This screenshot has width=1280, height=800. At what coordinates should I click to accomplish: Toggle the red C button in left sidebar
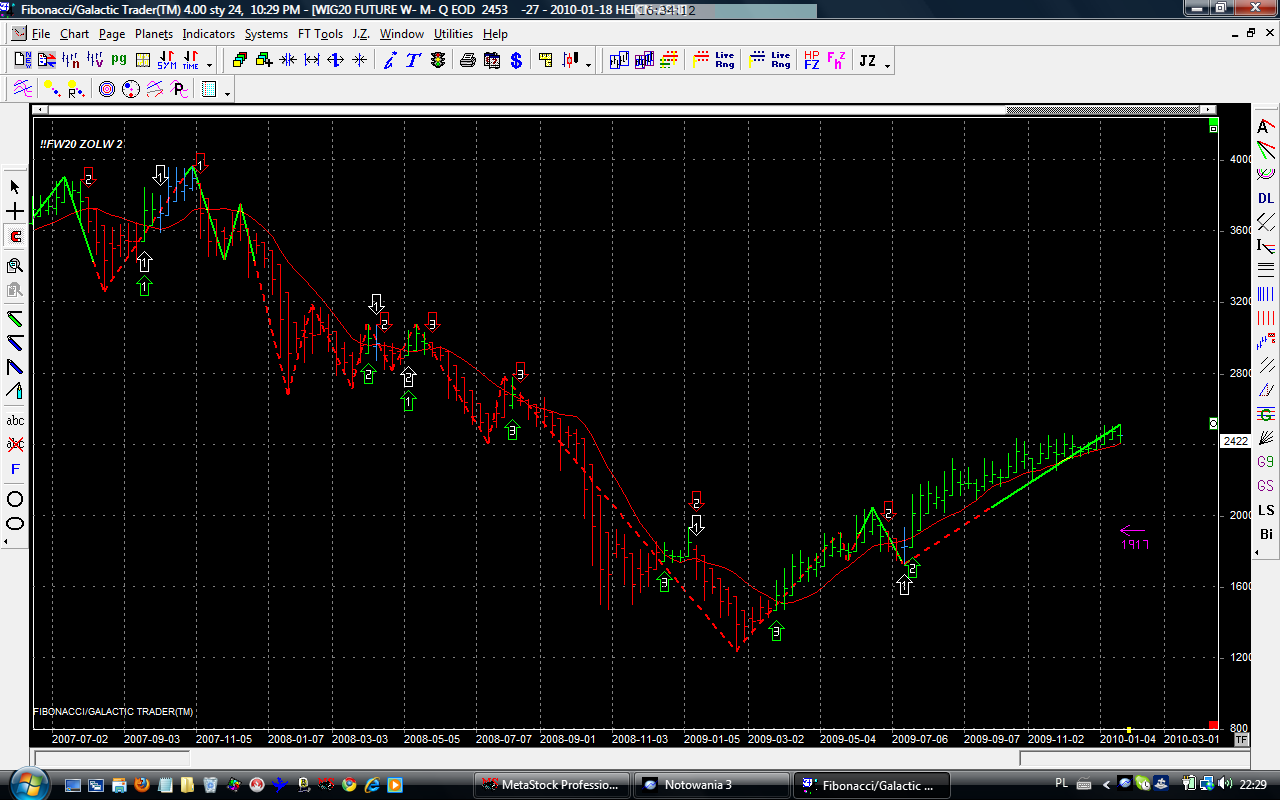(15, 237)
